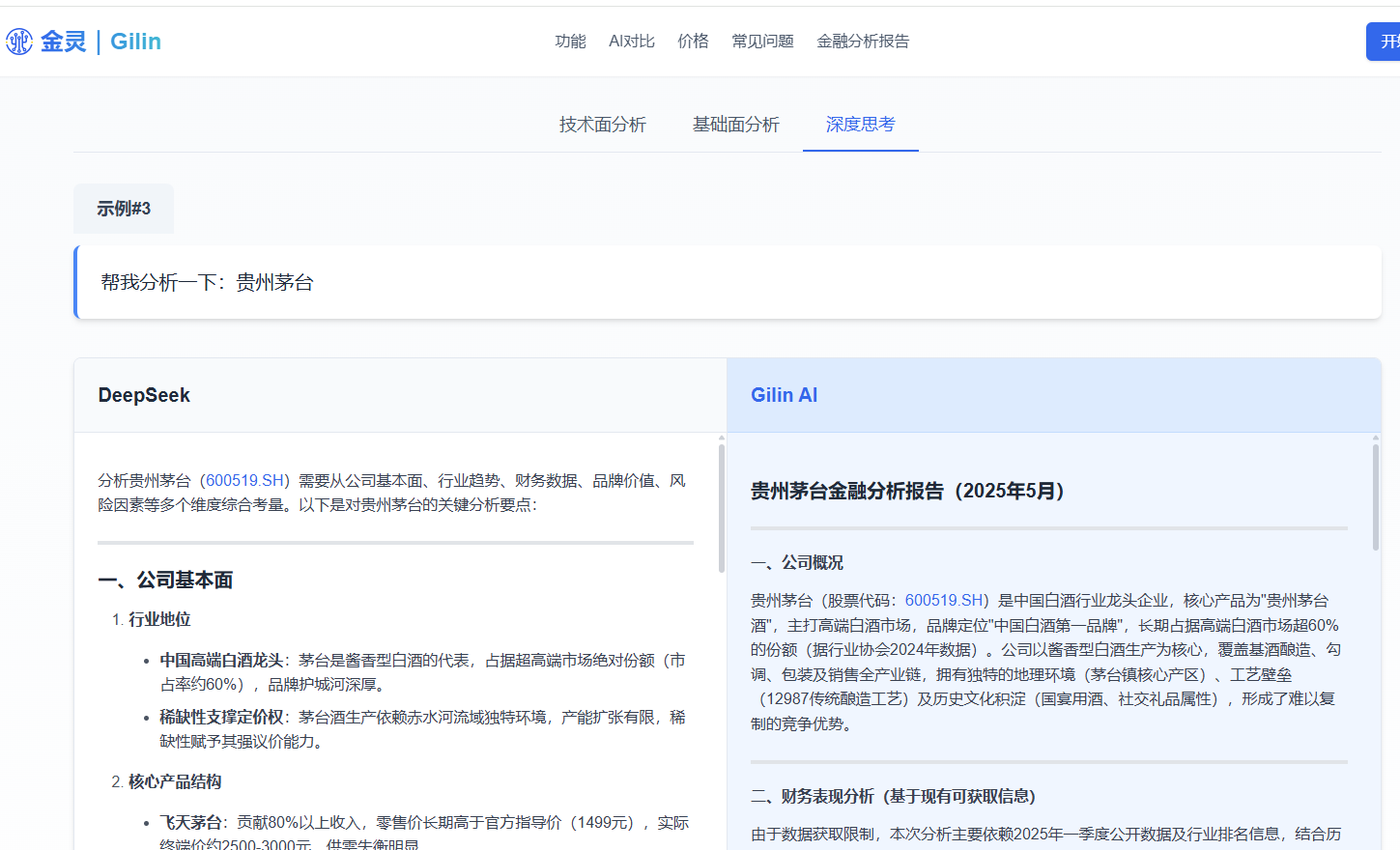Screen dimensions: 1400x850
Task: Click the 行业地位 list item
Action: point(159,619)
